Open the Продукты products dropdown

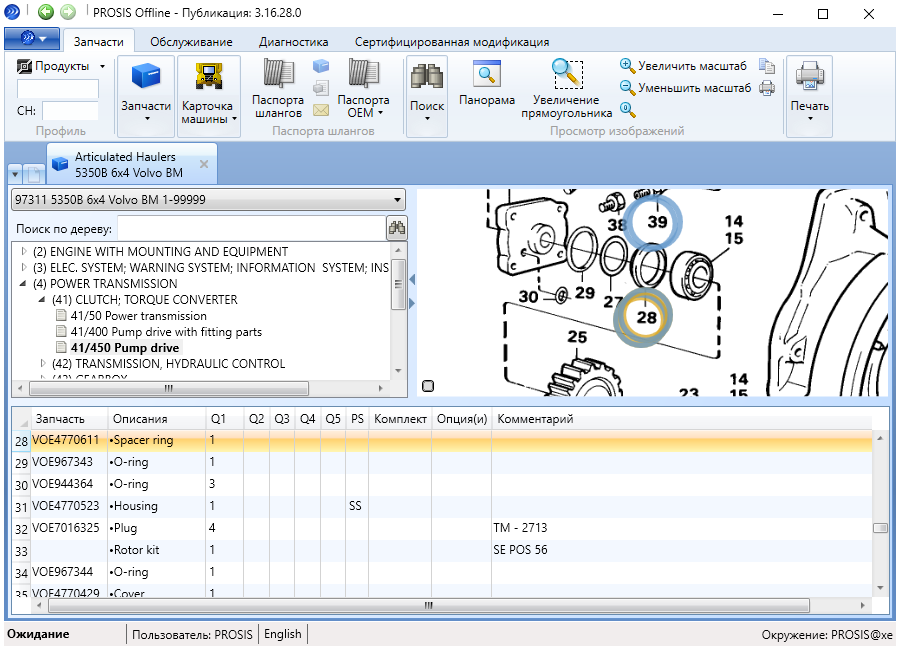click(61, 66)
